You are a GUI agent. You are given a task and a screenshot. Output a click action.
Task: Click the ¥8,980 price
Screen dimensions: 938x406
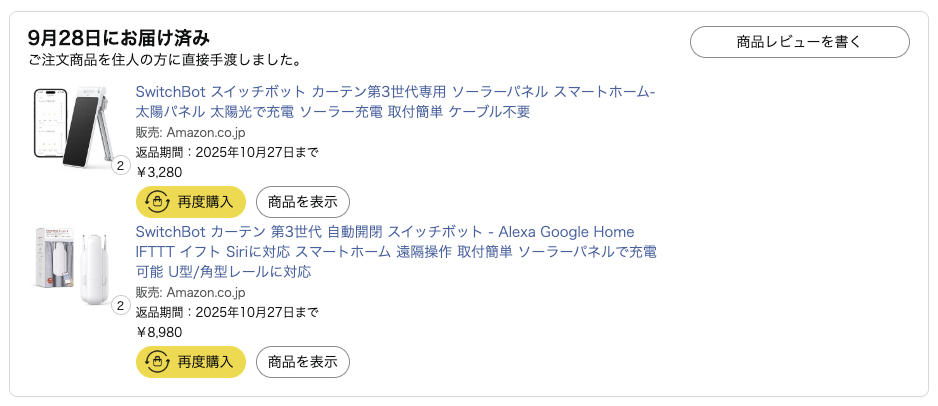[x=159, y=332]
